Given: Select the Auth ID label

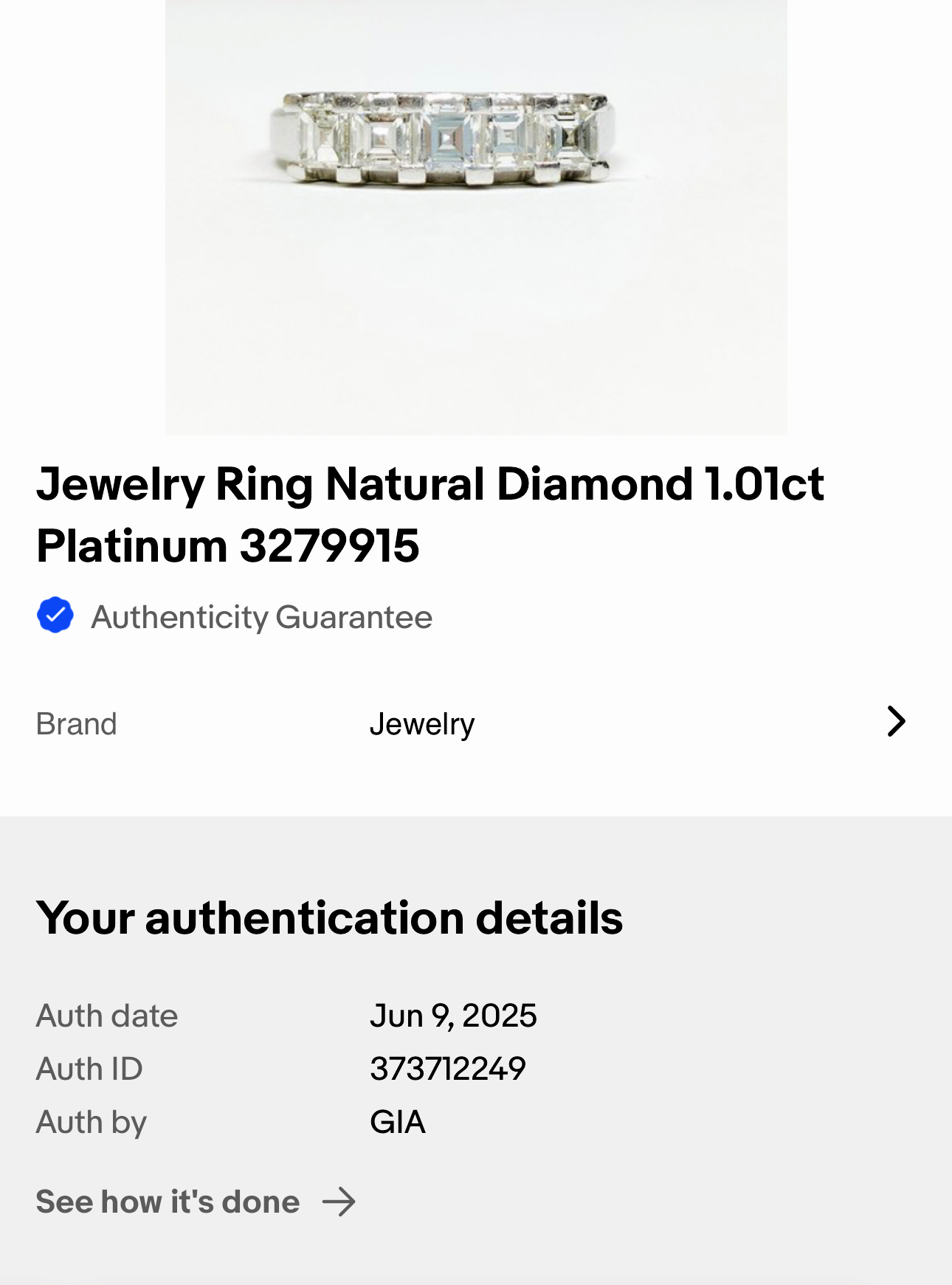Looking at the screenshot, I should [x=89, y=1069].
